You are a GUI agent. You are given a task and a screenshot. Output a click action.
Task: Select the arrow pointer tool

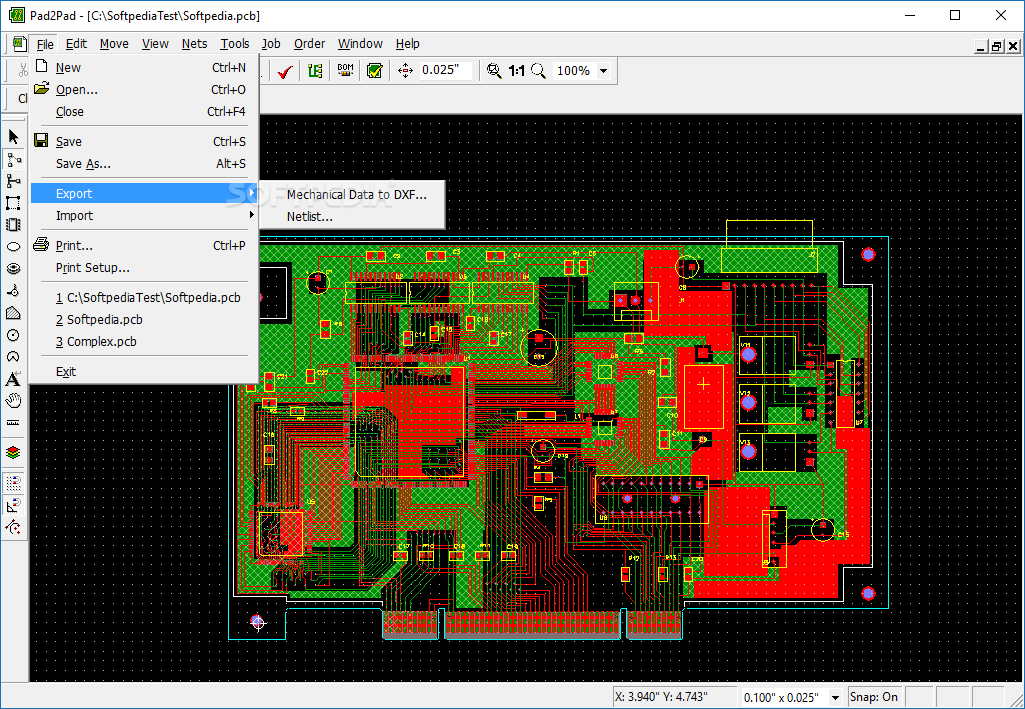13,137
